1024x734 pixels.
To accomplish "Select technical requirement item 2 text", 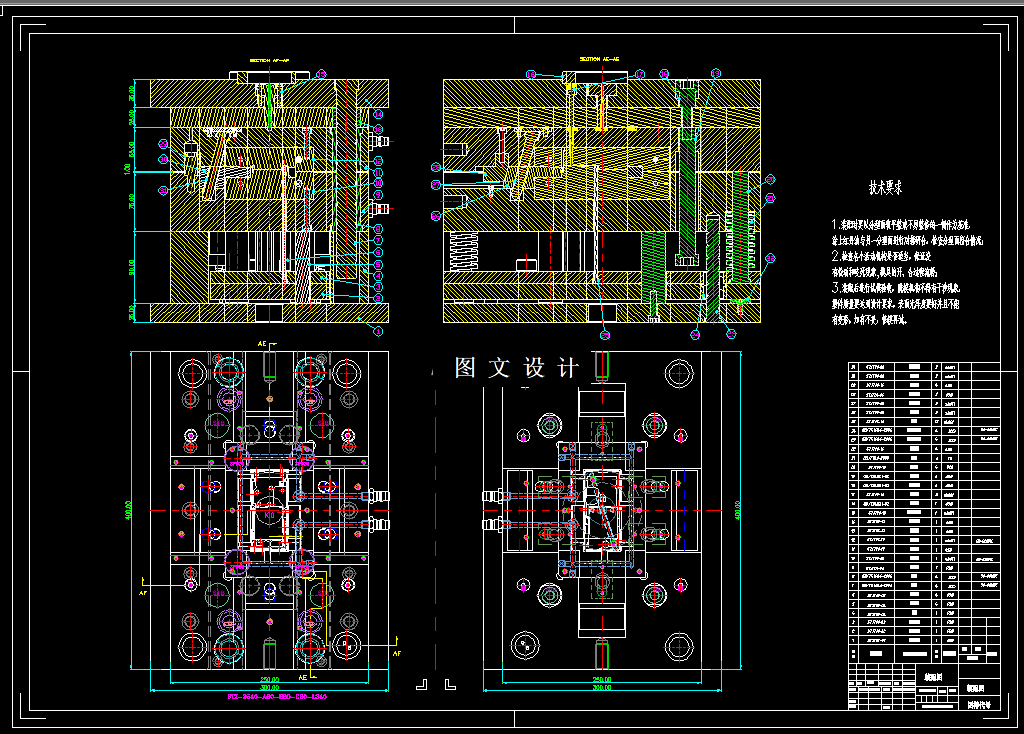I will click(x=884, y=264).
